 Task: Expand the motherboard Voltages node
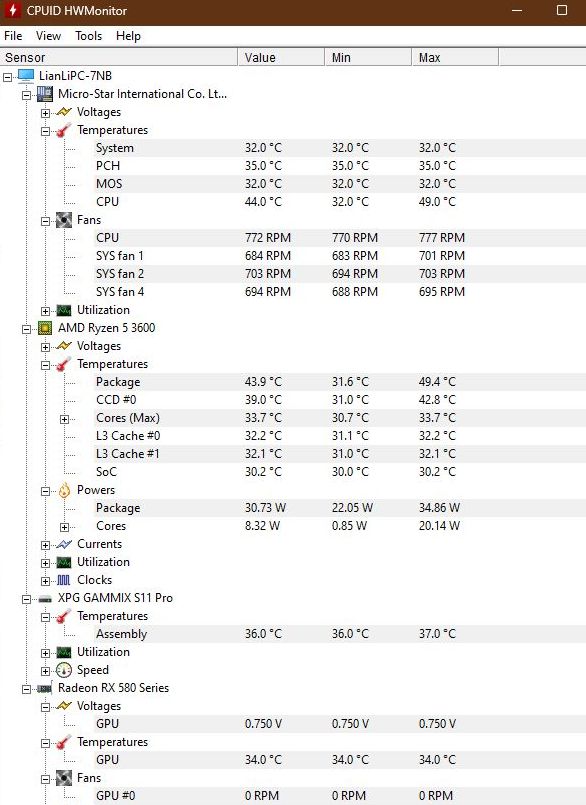45,113
